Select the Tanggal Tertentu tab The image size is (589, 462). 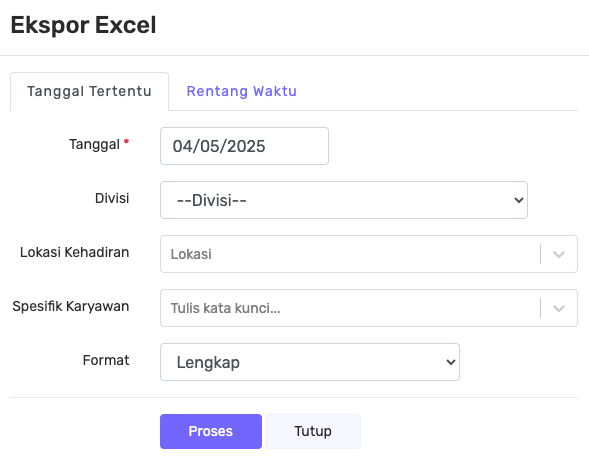(x=89, y=91)
